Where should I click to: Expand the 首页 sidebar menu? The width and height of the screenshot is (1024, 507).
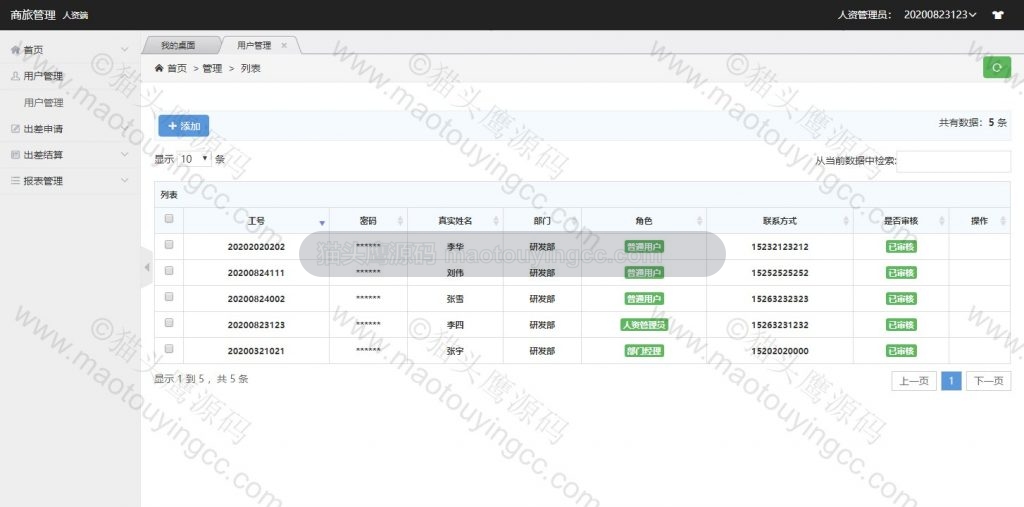70,50
